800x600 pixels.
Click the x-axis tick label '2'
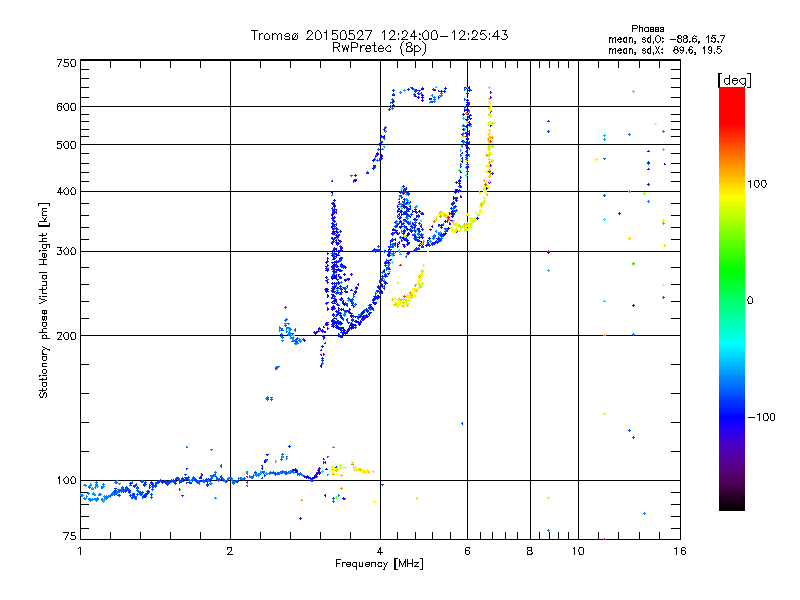[230, 551]
